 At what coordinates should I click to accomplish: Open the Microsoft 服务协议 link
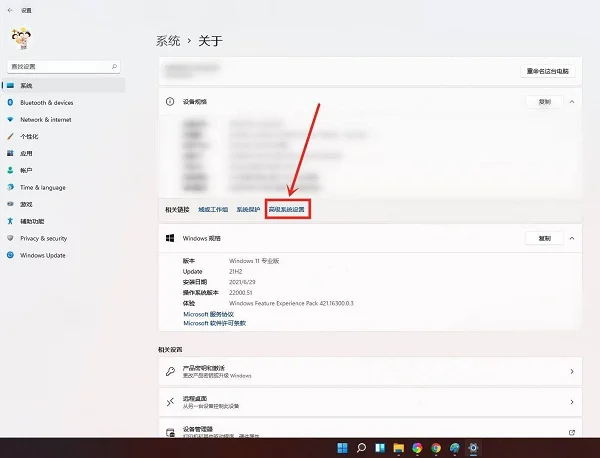pyautogui.click(x=209, y=314)
